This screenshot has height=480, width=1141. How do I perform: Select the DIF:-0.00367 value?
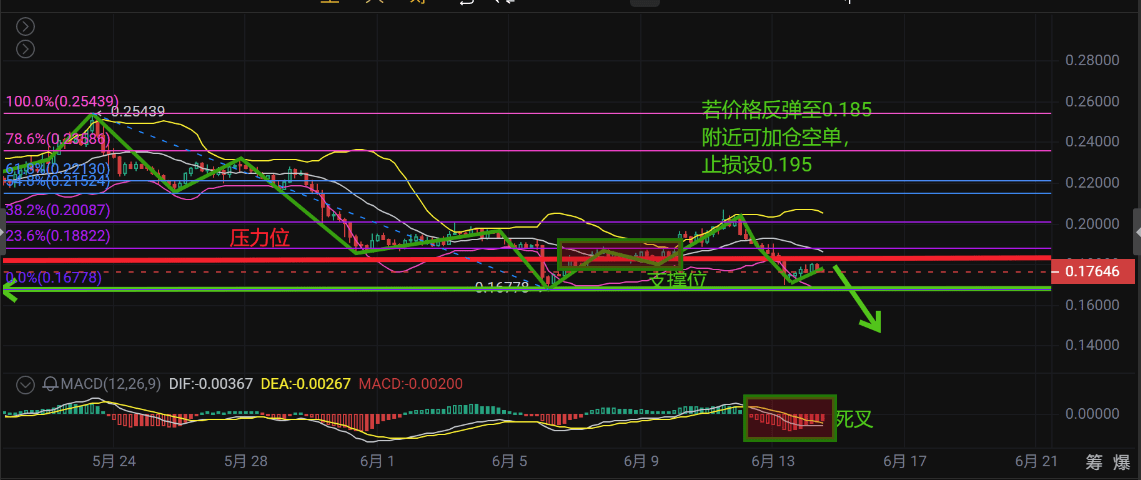[210, 383]
